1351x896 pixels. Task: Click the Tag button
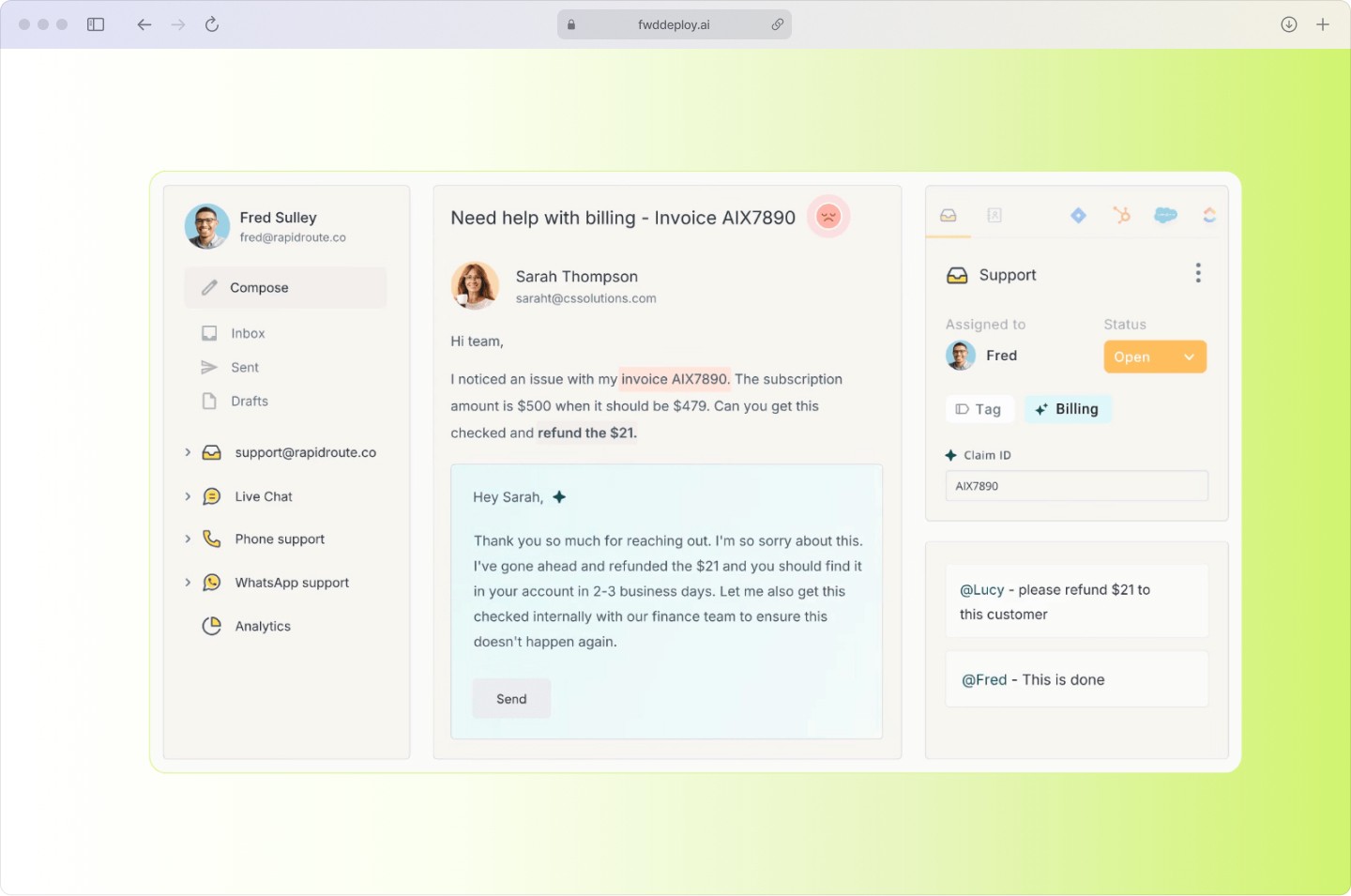click(x=979, y=409)
